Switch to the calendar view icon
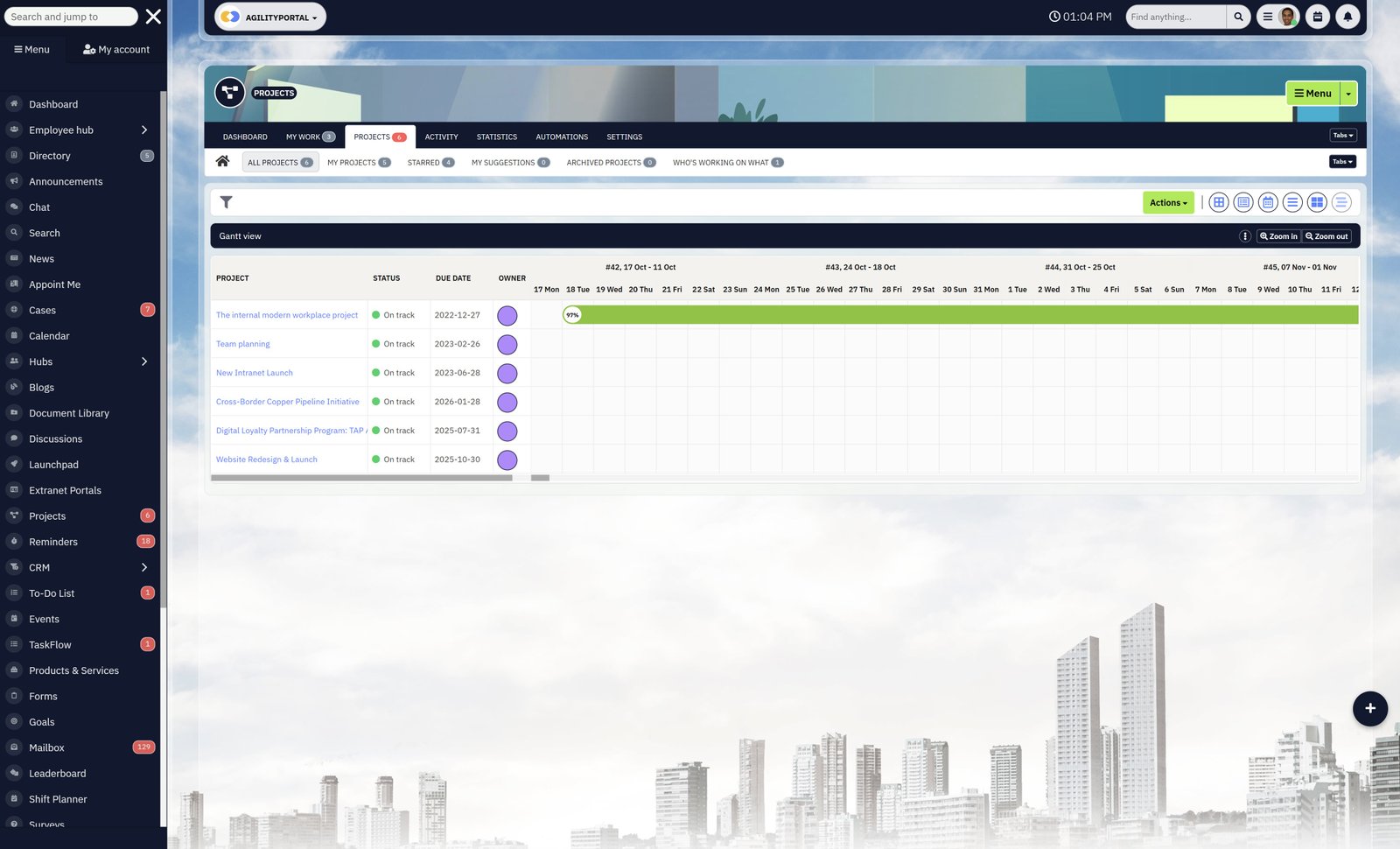The height and width of the screenshot is (849, 1400). pyautogui.click(x=1268, y=202)
